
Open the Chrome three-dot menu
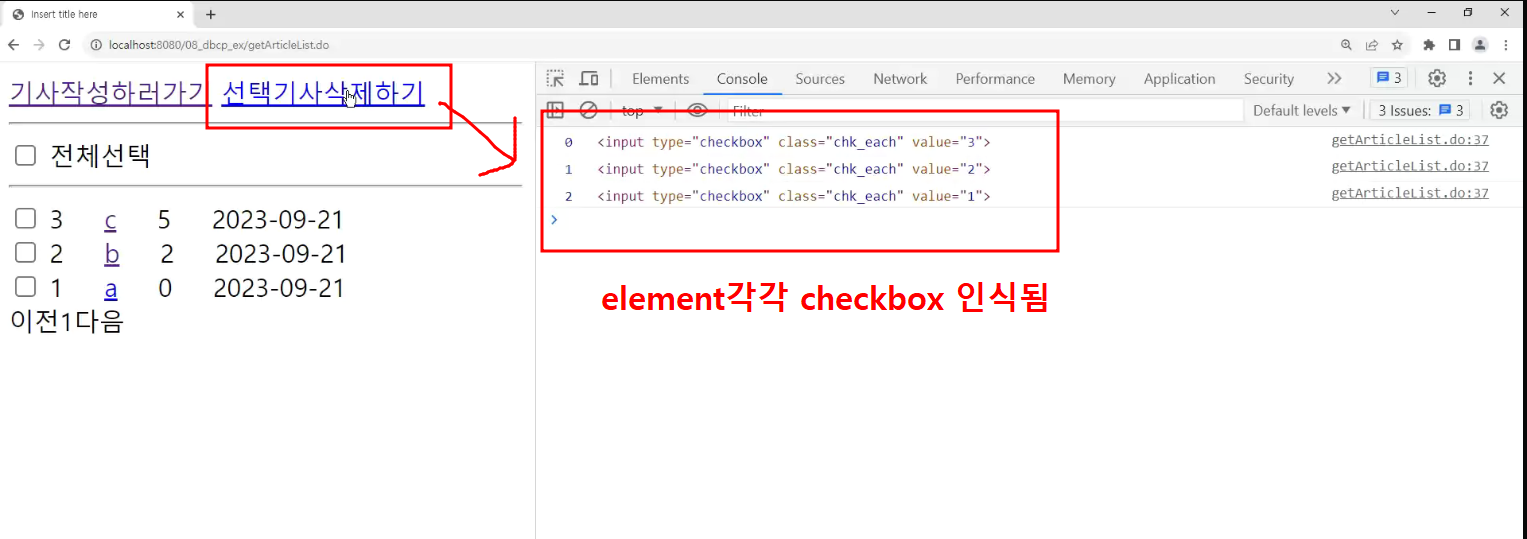pos(1506,45)
